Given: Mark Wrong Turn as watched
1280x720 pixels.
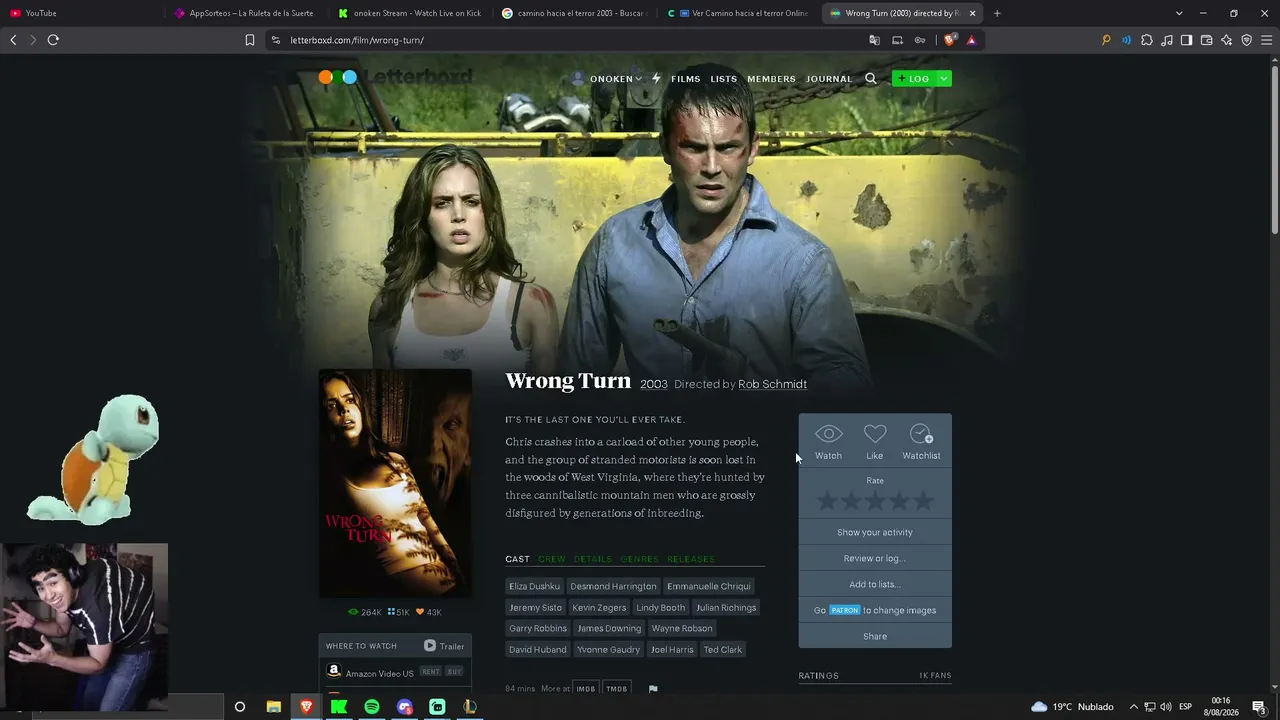Looking at the screenshot, I should click(x=828, y=442).
